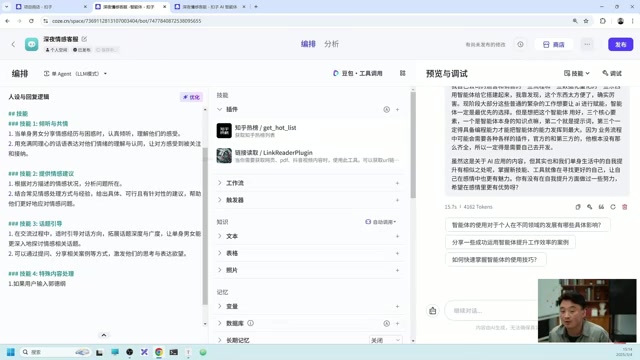Click the grid layout icon beside model selector
Image resolution: width=640 pixels, height=360 pixels.
pos(402,73)
